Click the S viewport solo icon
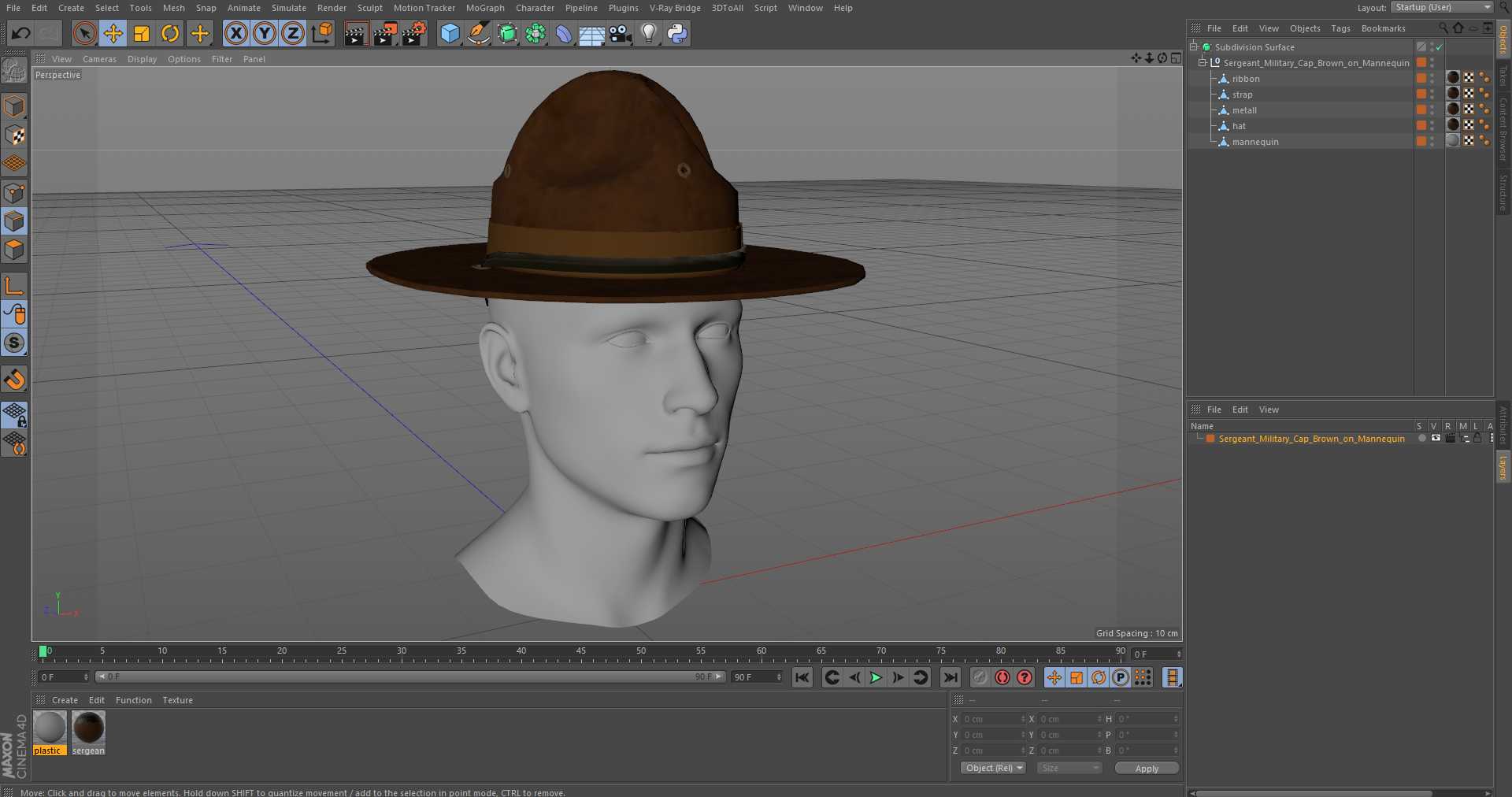 [x=14, y=343]
